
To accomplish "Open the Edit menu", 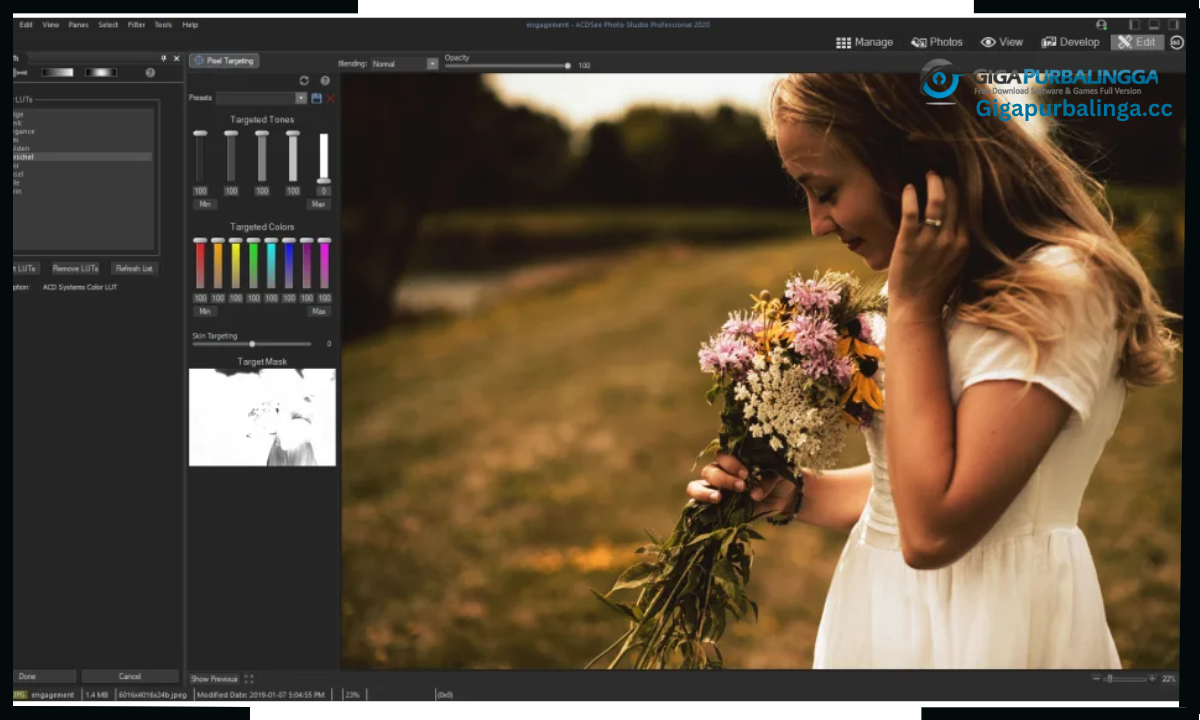I will 26,24.
